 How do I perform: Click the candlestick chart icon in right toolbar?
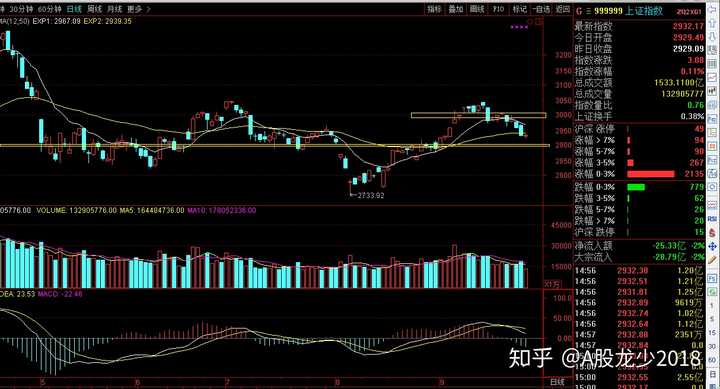[x=712, y=91]
